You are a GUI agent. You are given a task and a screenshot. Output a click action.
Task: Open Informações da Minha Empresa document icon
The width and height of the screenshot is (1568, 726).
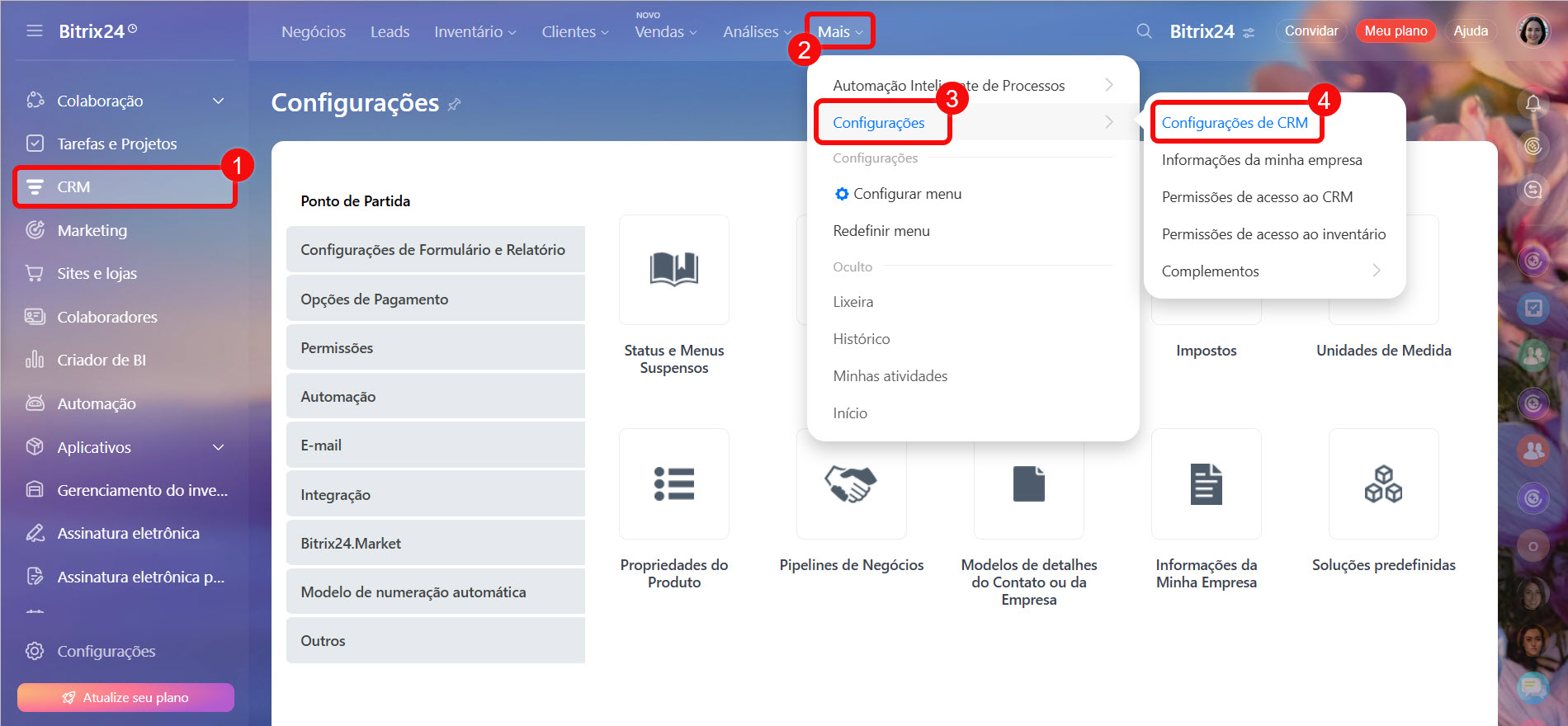click(1207, 483)
